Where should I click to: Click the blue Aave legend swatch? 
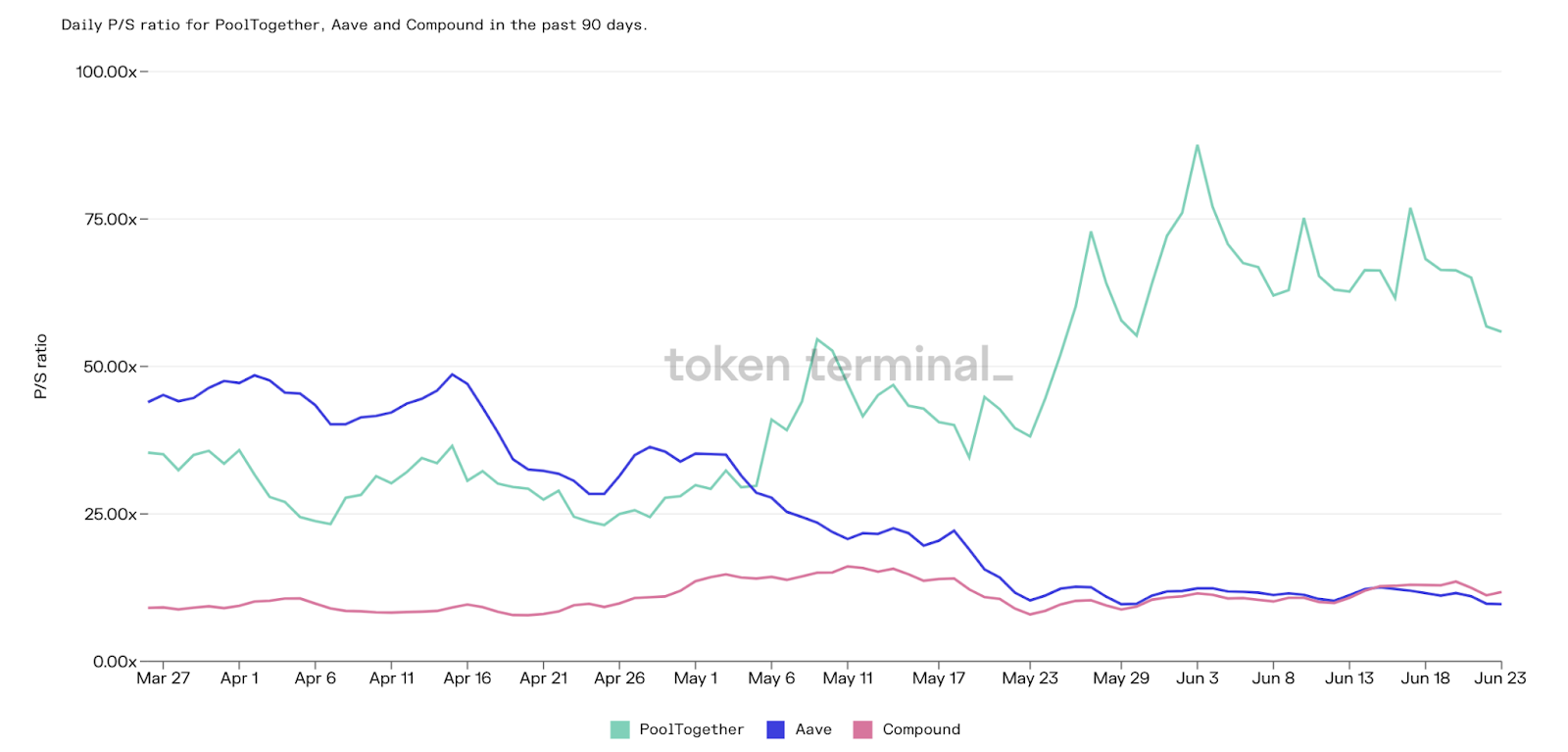coord(775,729)
